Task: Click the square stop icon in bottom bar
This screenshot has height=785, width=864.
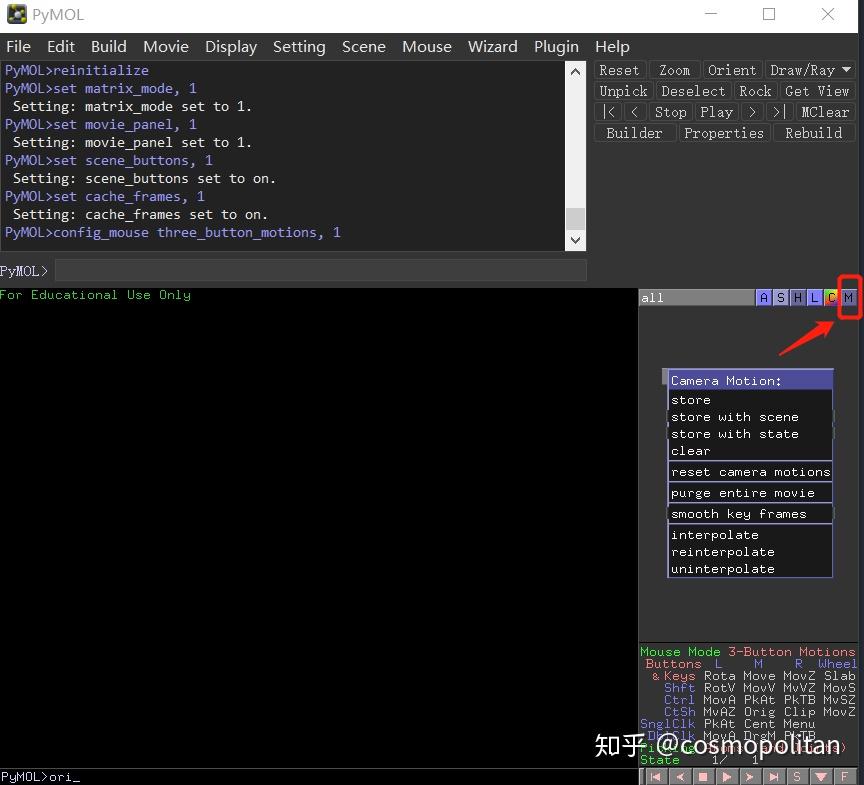Action: (x=703, y=776)
